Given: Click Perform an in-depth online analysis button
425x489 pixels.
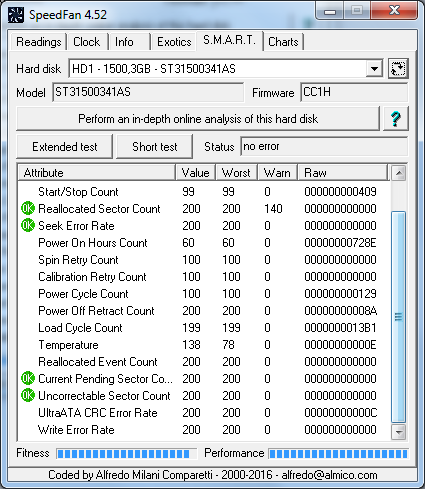Looking at the screenshot, I should (x=198, y=119).
